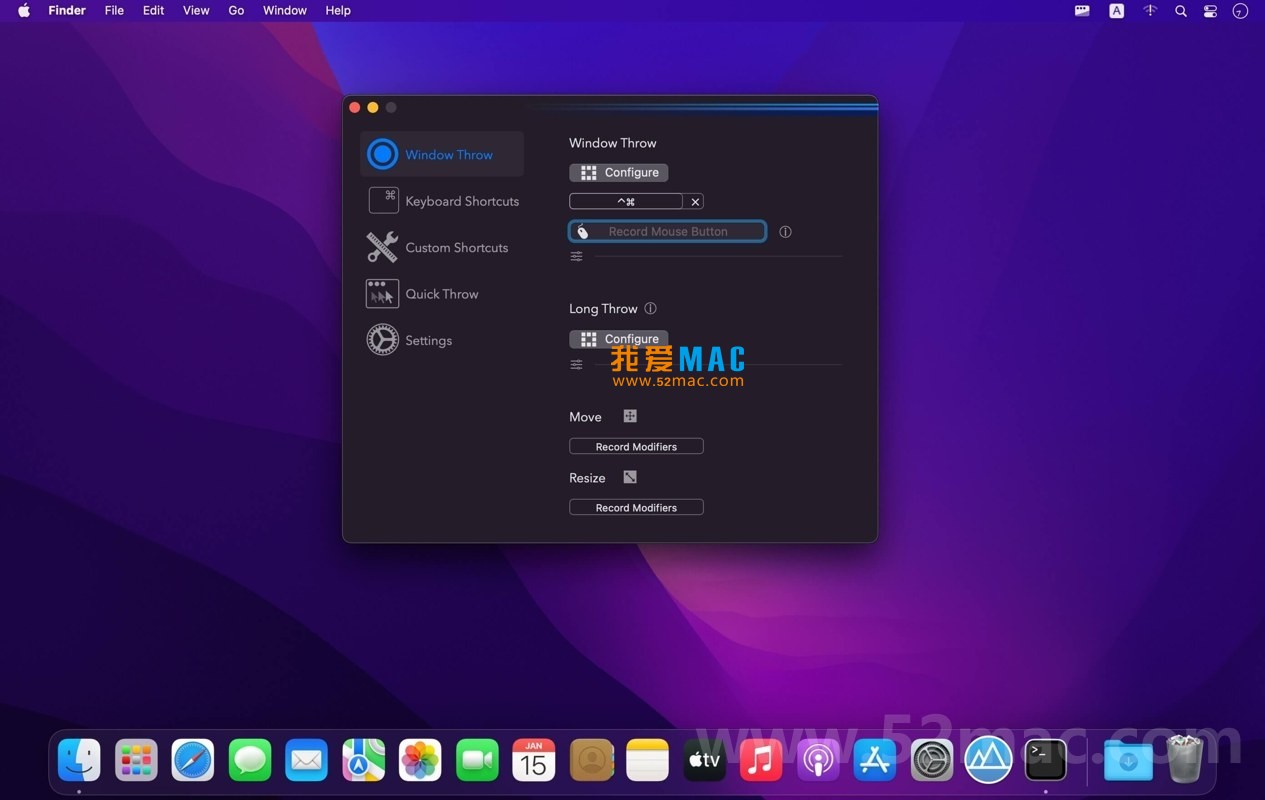Open Messages from the Dock
This screenshot has height=800, width=1265.
point(250,761)
